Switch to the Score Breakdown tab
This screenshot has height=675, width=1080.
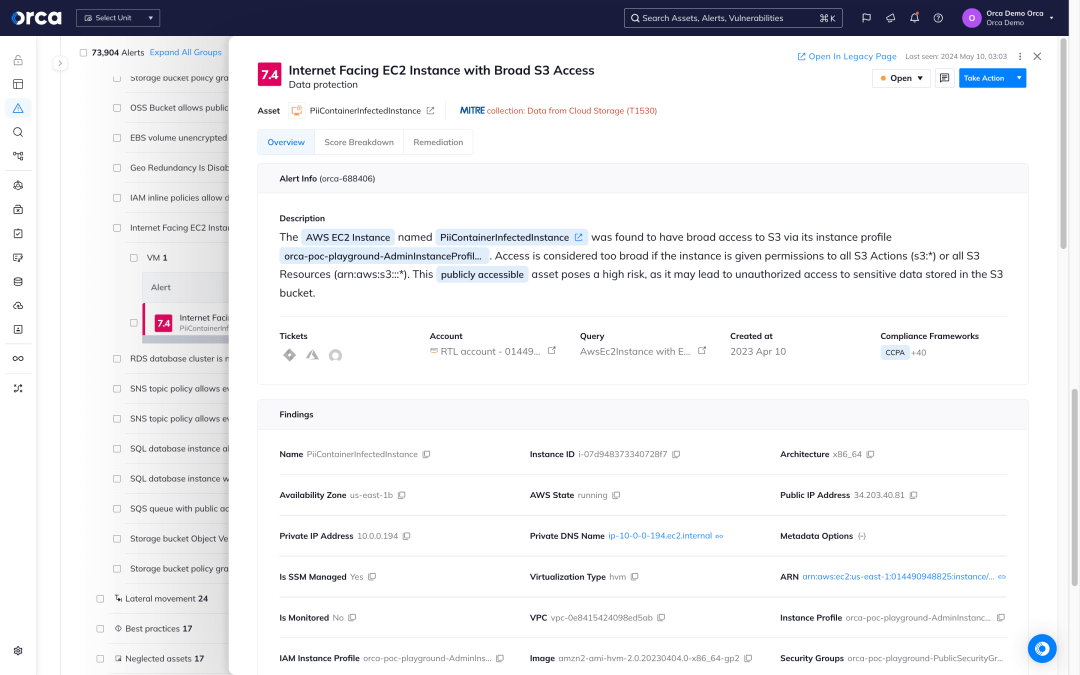(x=359, y=142)
